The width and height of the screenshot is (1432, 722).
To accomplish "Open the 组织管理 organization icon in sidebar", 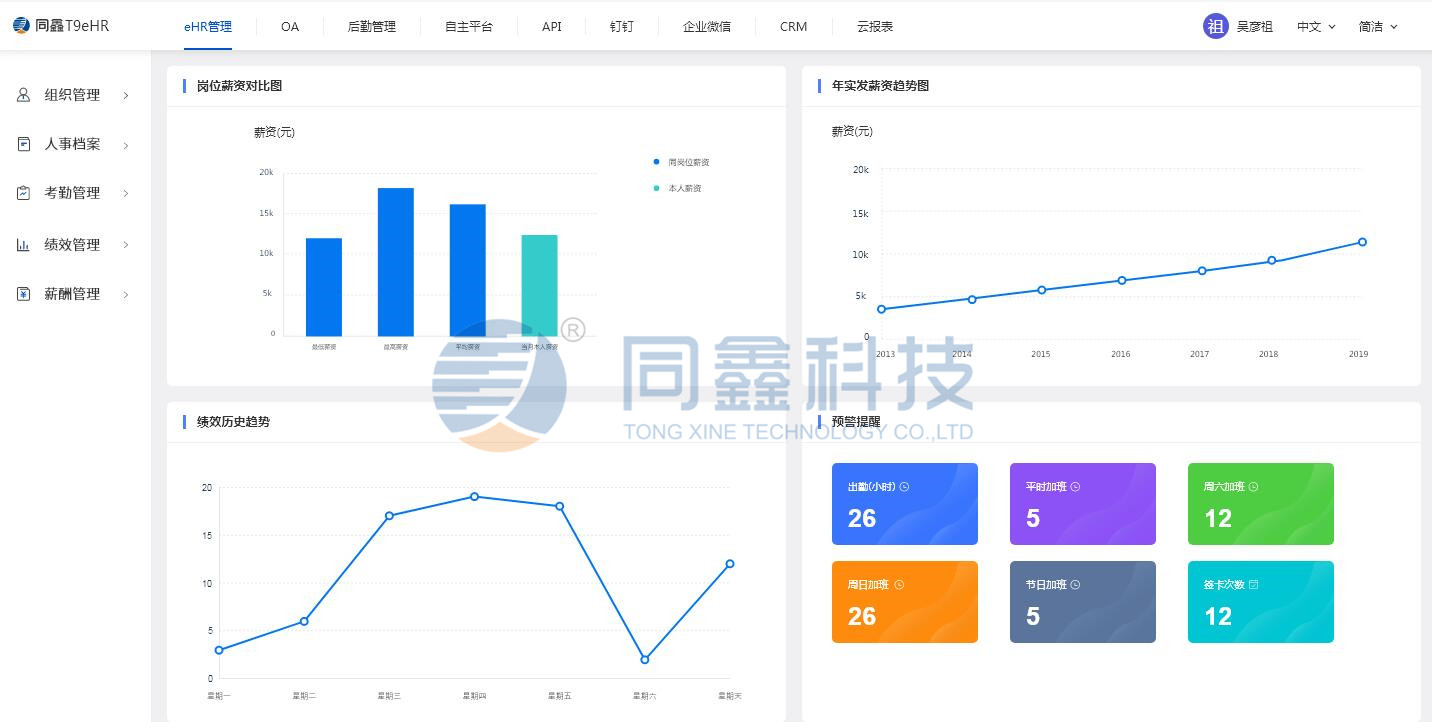I will 22,95.
